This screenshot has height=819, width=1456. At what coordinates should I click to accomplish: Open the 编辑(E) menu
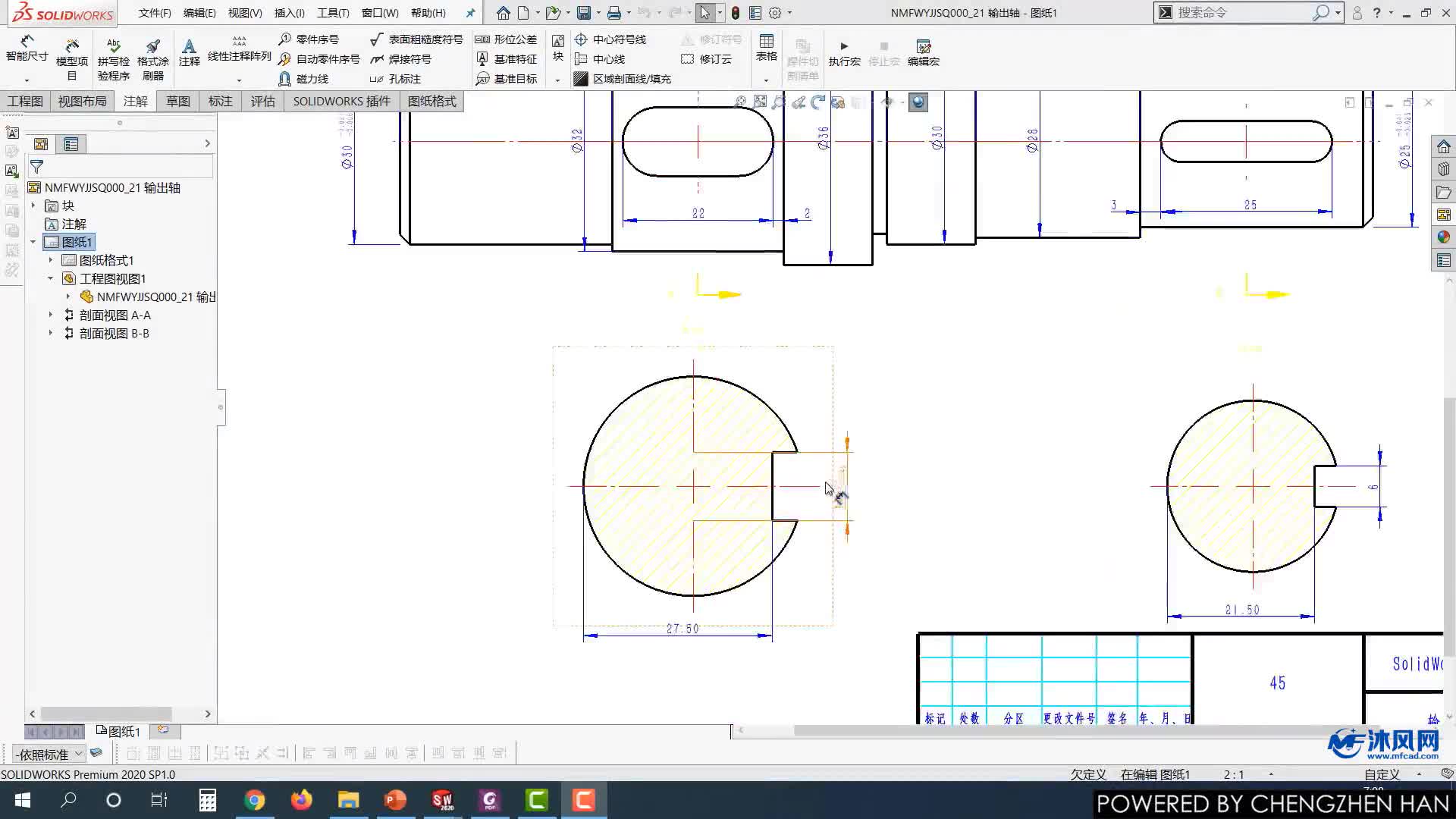click(x=199, y=13)
